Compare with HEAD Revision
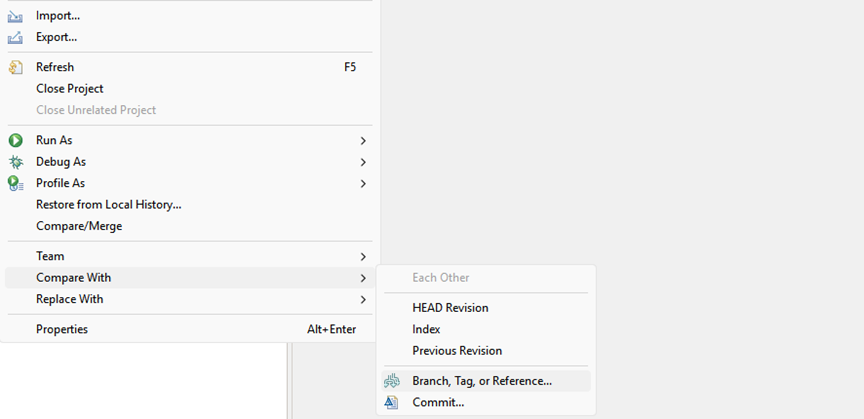This screenshot has width=864, height=419. point(450,308)
